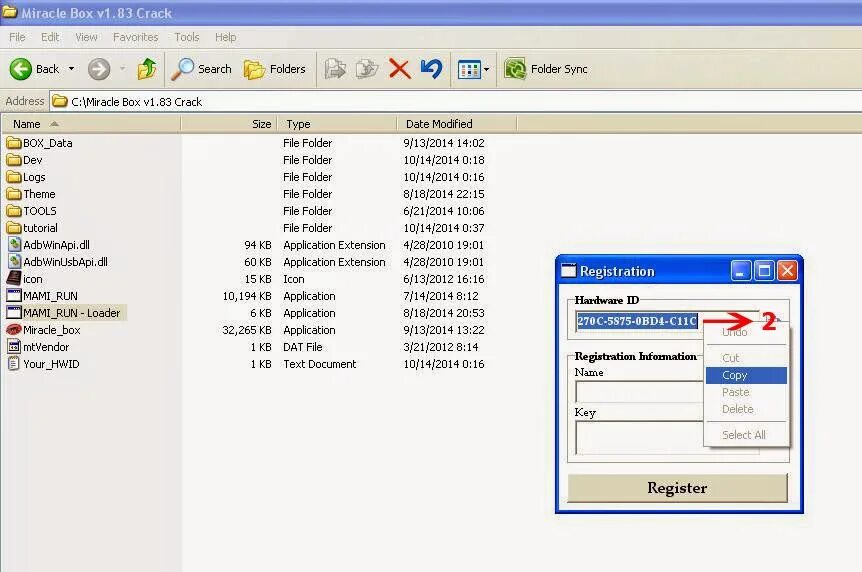The width and height of the screenshot is (862, 572).
Task: Click the Move To folder icon
Action: pyautogui.click(x=335, y=69)
